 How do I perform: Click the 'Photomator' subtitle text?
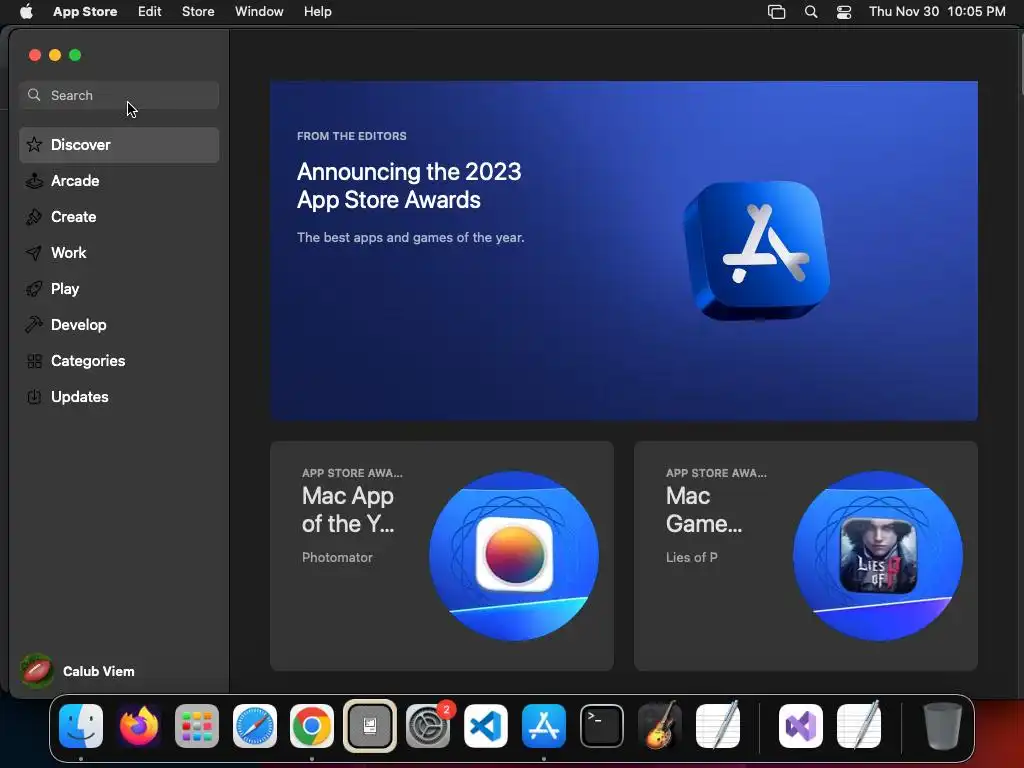(337, 557)
